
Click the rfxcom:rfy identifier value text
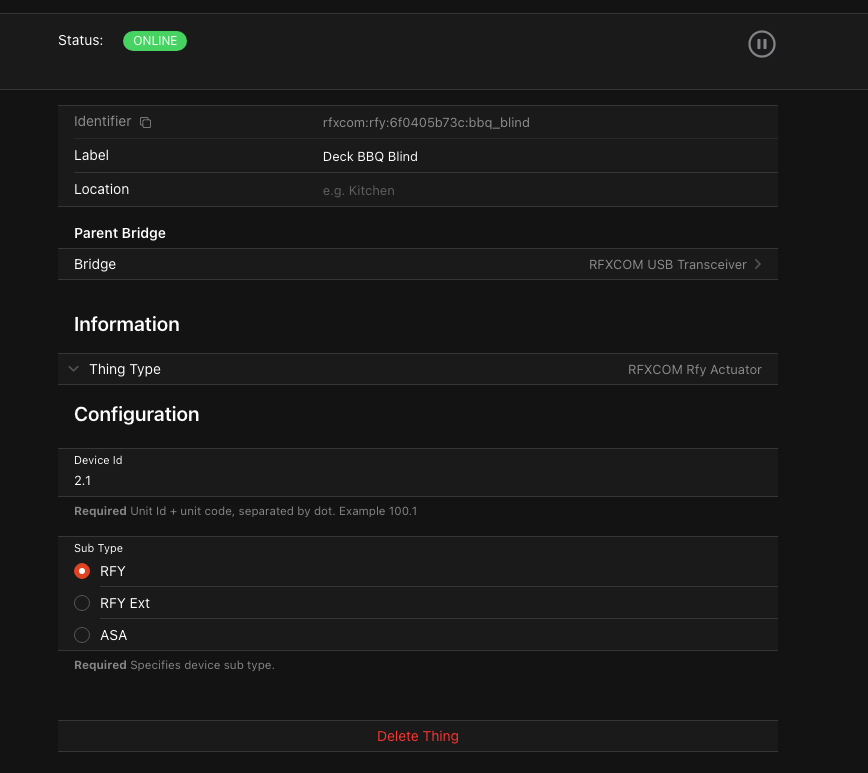426,122
